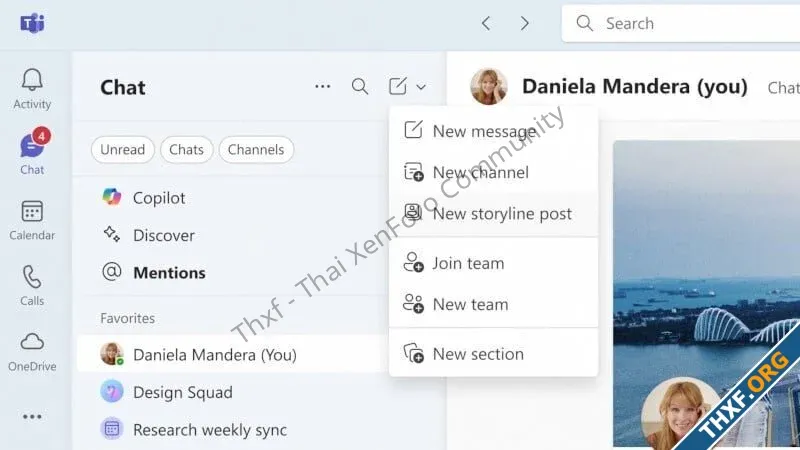Open Mentions in the chat list
Image resolution: width=800 pixels, height=450 pixels.
pos(231,273)
